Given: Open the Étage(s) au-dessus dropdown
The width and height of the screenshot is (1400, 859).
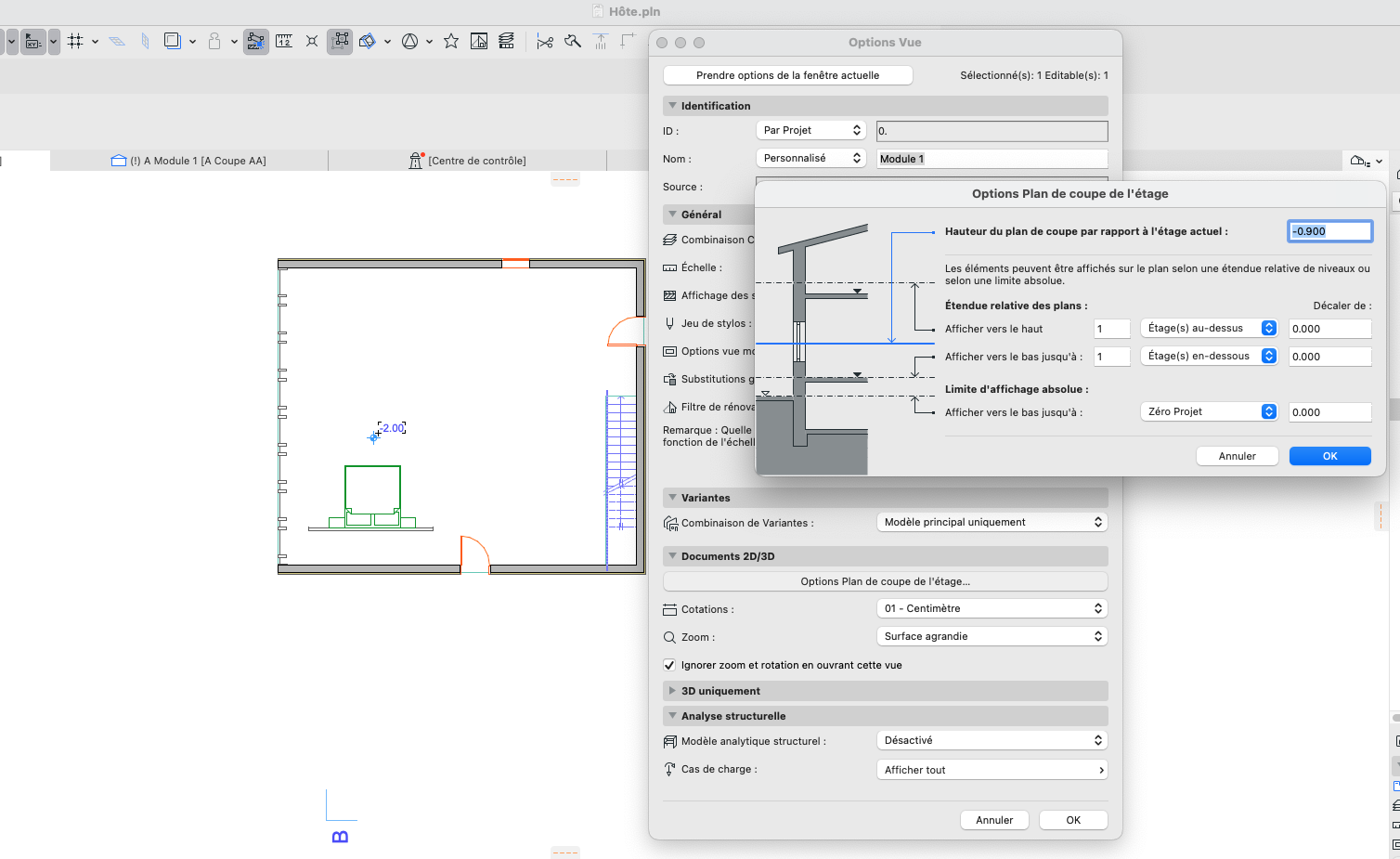Looking at the screenshot, I should point(1209,328).
